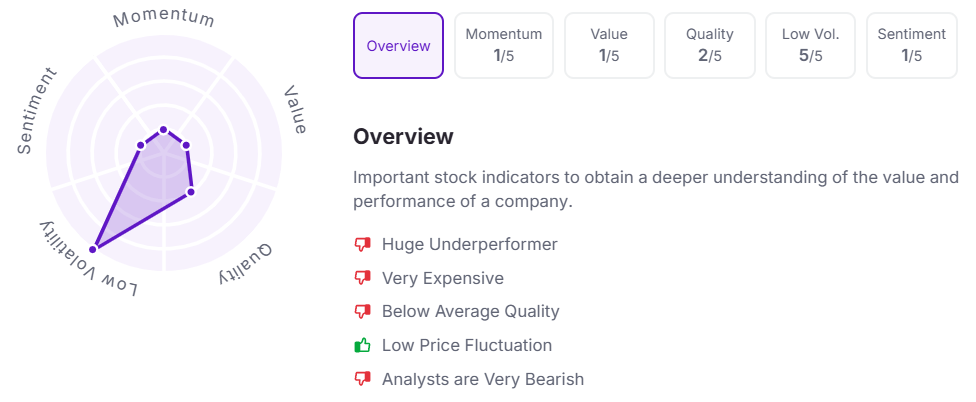Click the Low Volatility data point on radar
976x402 pixels.
(95, 247)
